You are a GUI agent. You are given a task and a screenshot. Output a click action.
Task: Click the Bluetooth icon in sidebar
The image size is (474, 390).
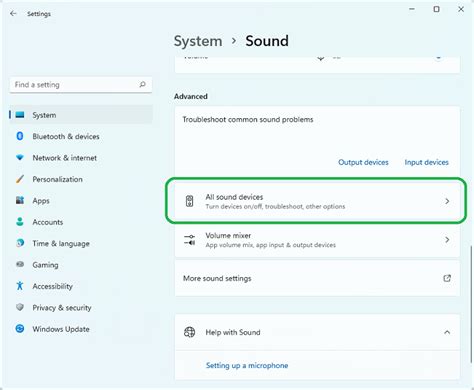click(x=20, y=136)
